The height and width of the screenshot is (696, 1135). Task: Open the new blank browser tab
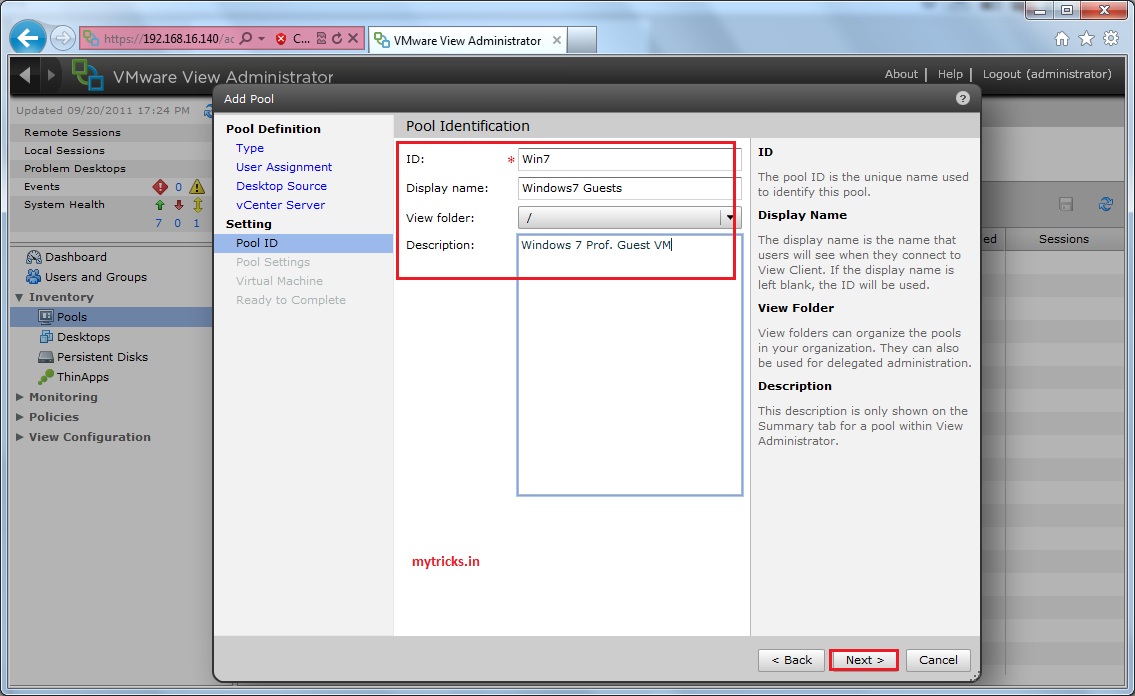tap(581, 40)
